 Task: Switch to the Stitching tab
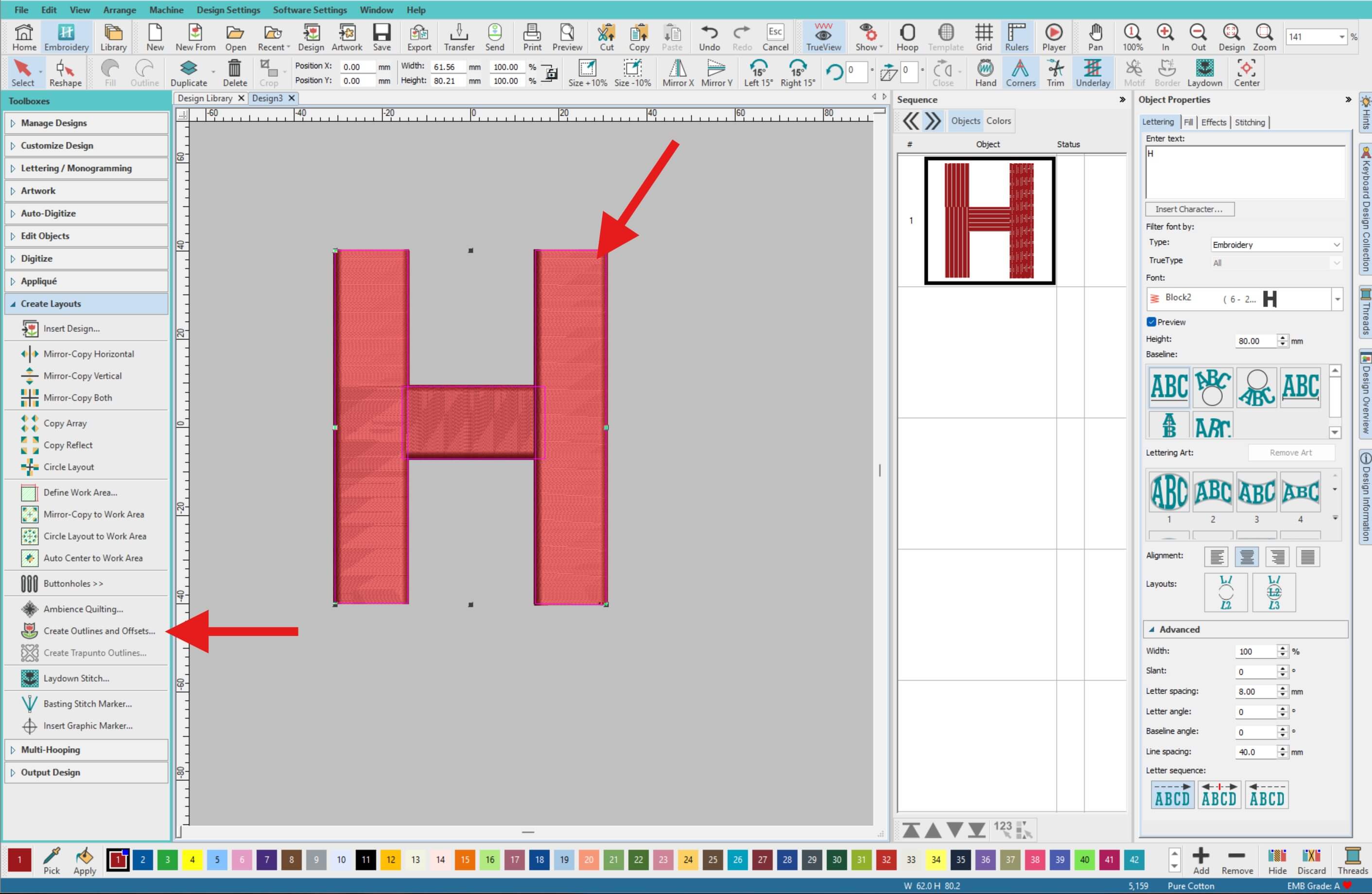click(1249, 122)
